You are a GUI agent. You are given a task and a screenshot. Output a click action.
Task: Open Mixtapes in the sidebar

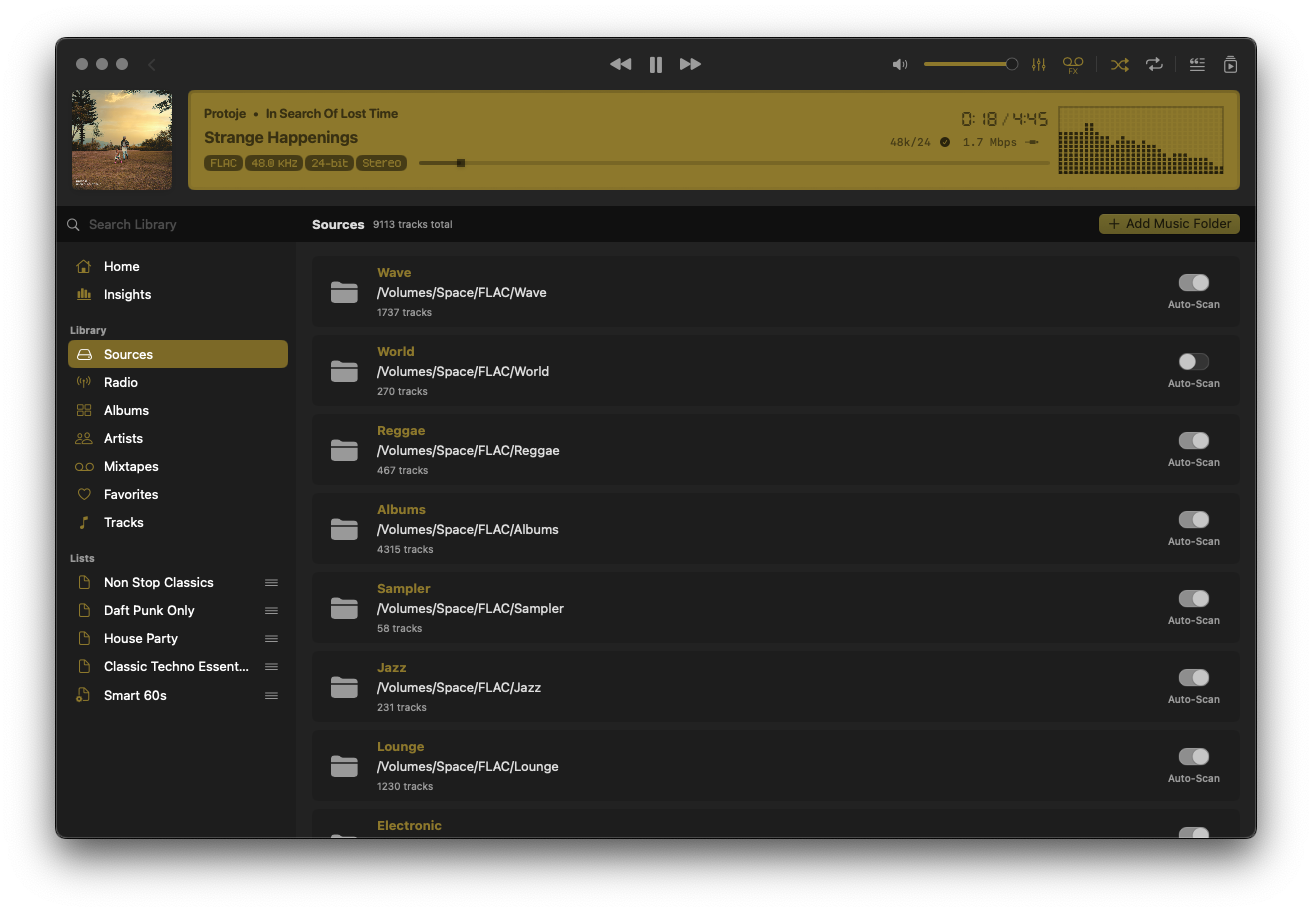pyautogui.click(x=131, y=467)
